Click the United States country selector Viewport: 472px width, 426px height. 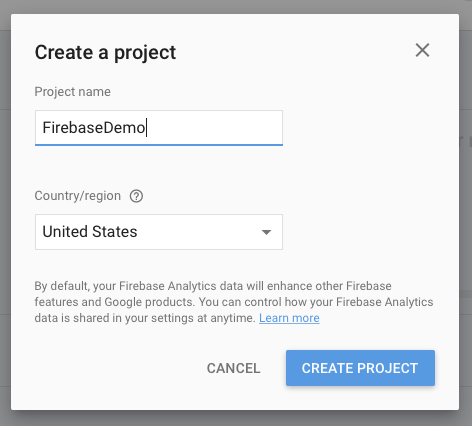(x=159, y=232)
